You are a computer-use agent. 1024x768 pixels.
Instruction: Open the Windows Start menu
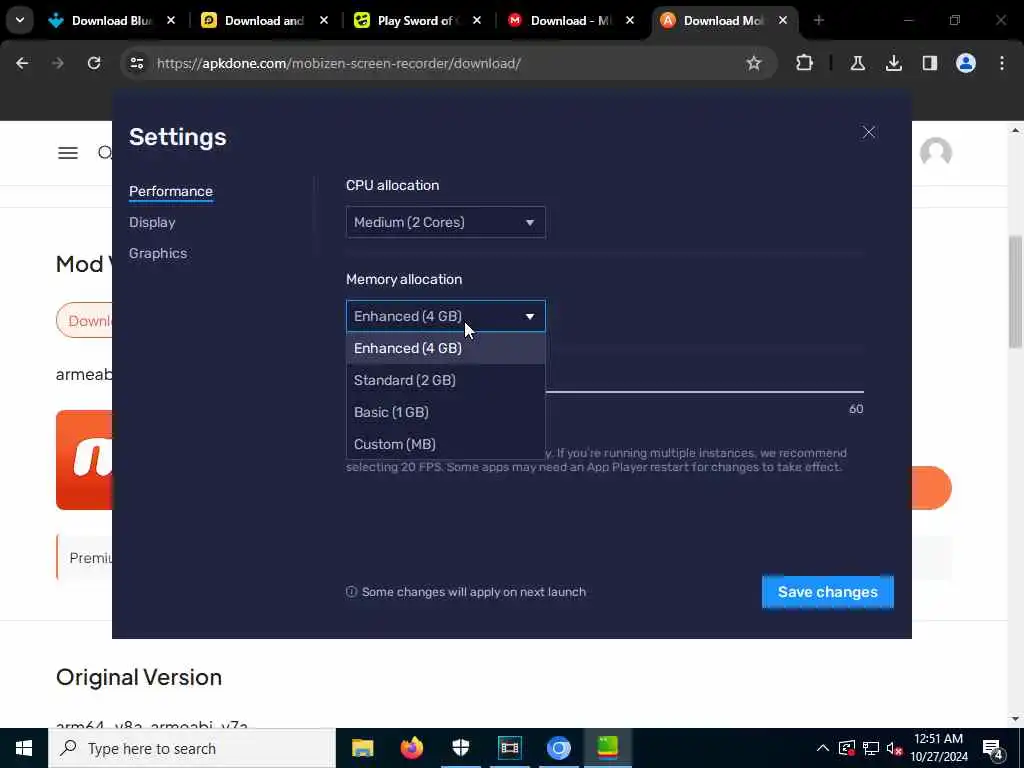(x=24, y=748)
